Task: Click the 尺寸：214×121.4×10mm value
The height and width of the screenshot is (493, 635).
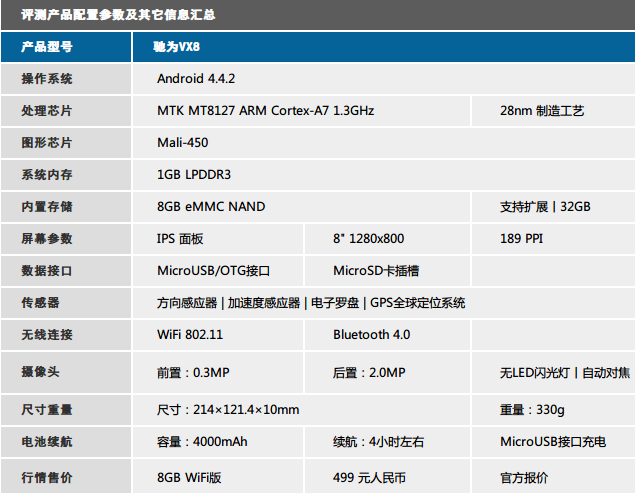Action: pos(228,410)
